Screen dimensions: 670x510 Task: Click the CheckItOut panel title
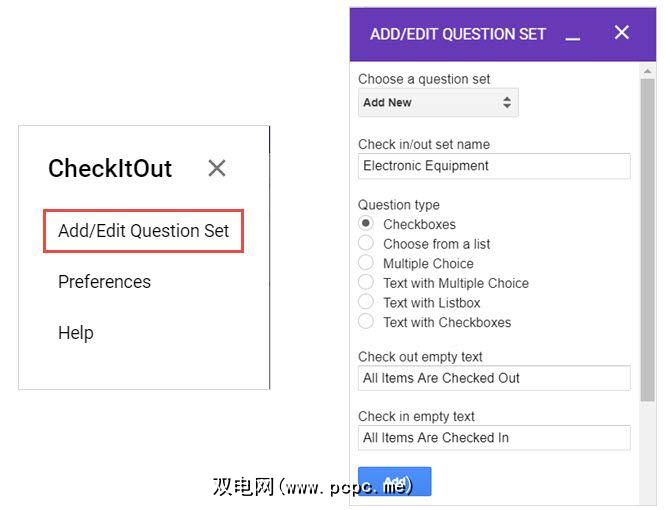[x=110, y=168]
